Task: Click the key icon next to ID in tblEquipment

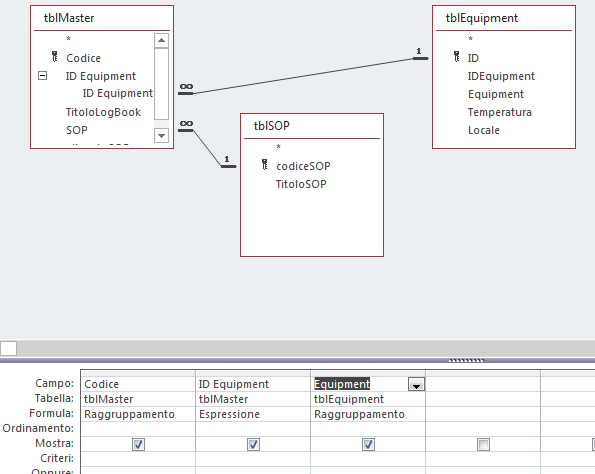Action: click(456, 57)
